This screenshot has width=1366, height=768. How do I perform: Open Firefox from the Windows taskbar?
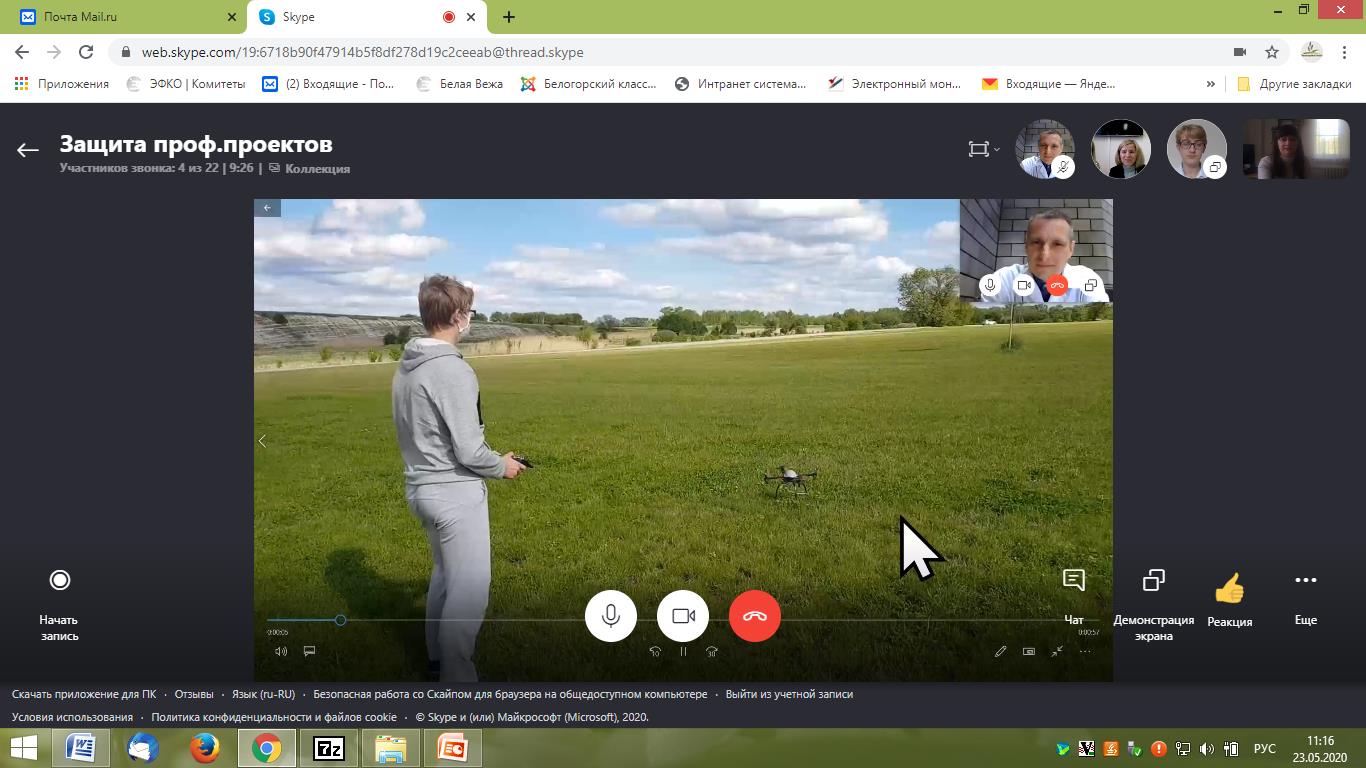click(205, 748)
